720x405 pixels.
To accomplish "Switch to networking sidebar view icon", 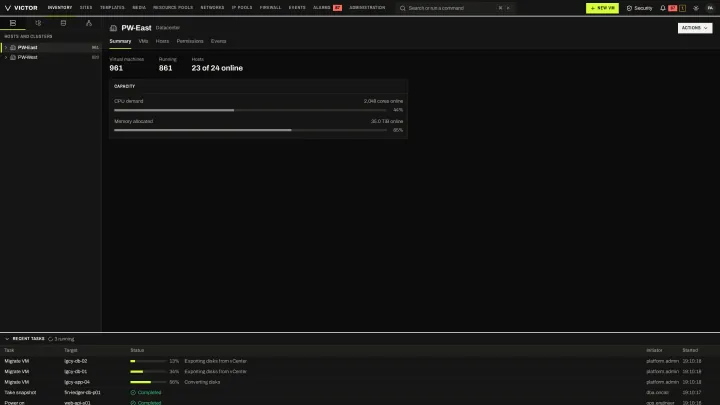I will point(89,23).
